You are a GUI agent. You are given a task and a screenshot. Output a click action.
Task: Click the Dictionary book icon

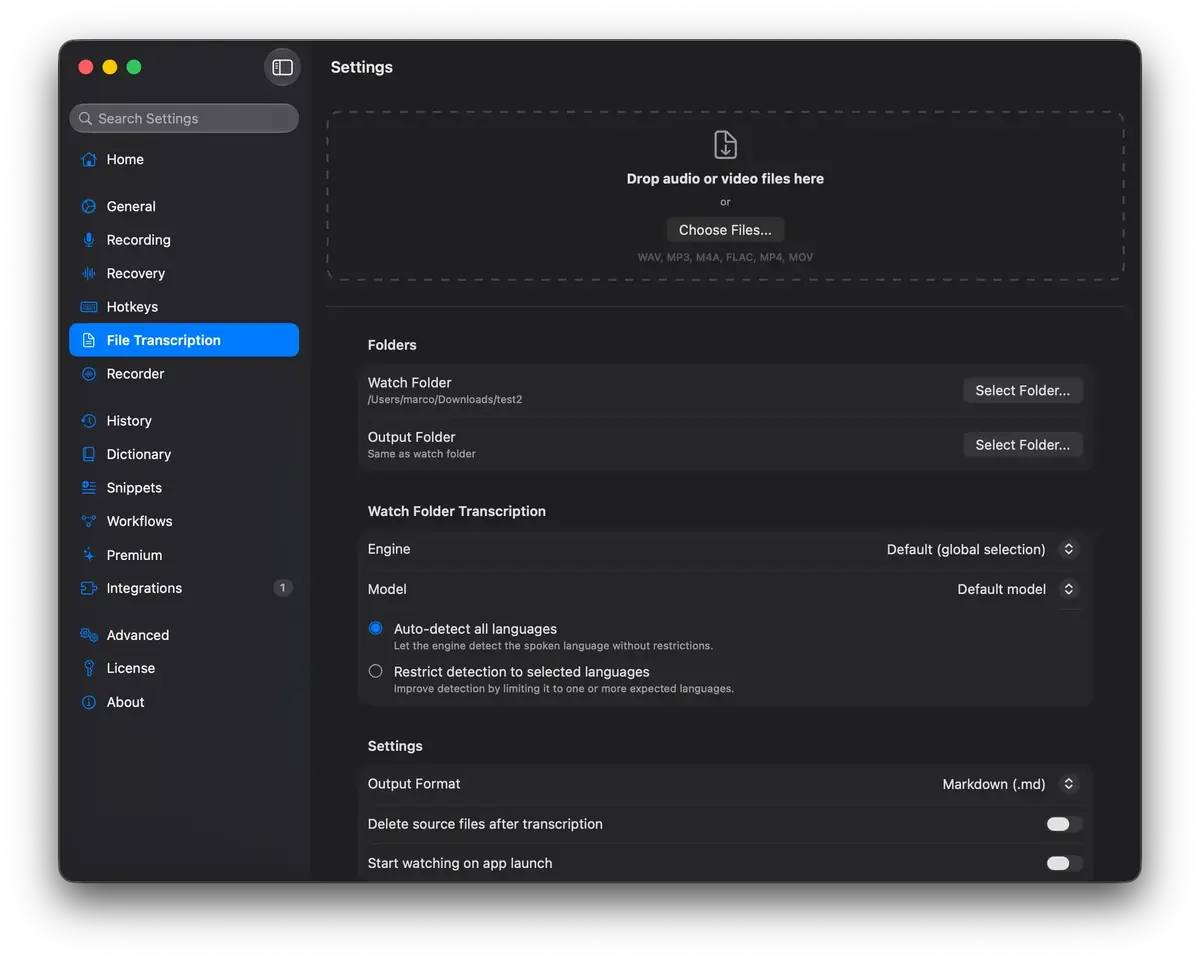(x=89, y=454)
